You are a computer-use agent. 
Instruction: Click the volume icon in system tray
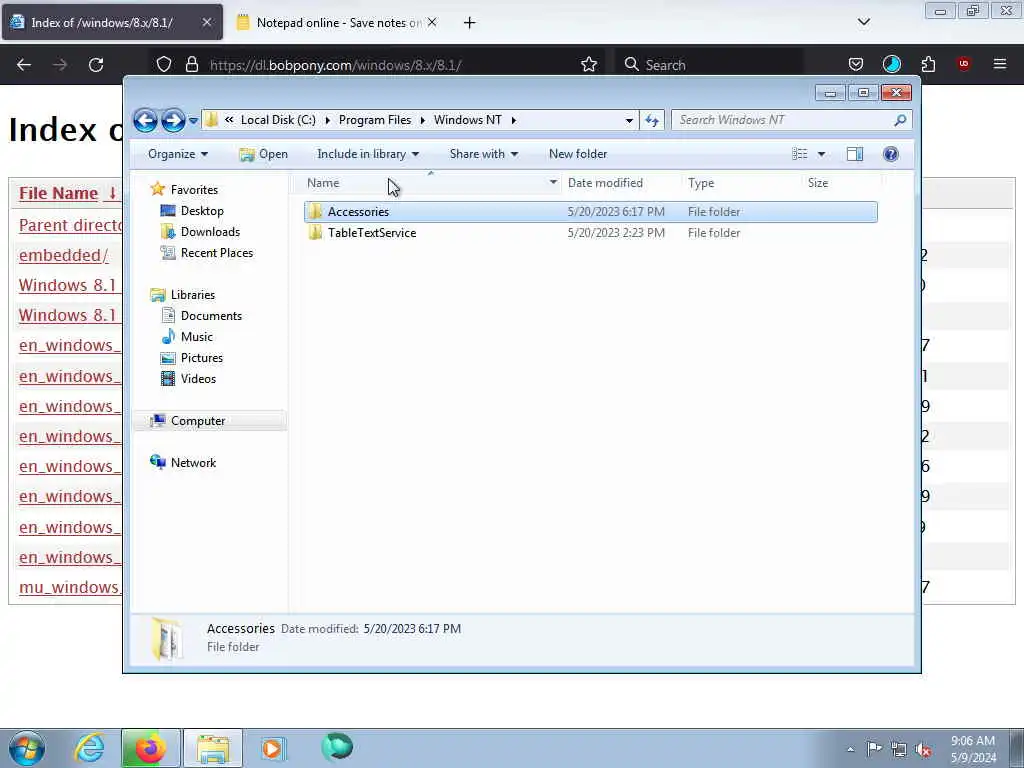tap(923, 750)
